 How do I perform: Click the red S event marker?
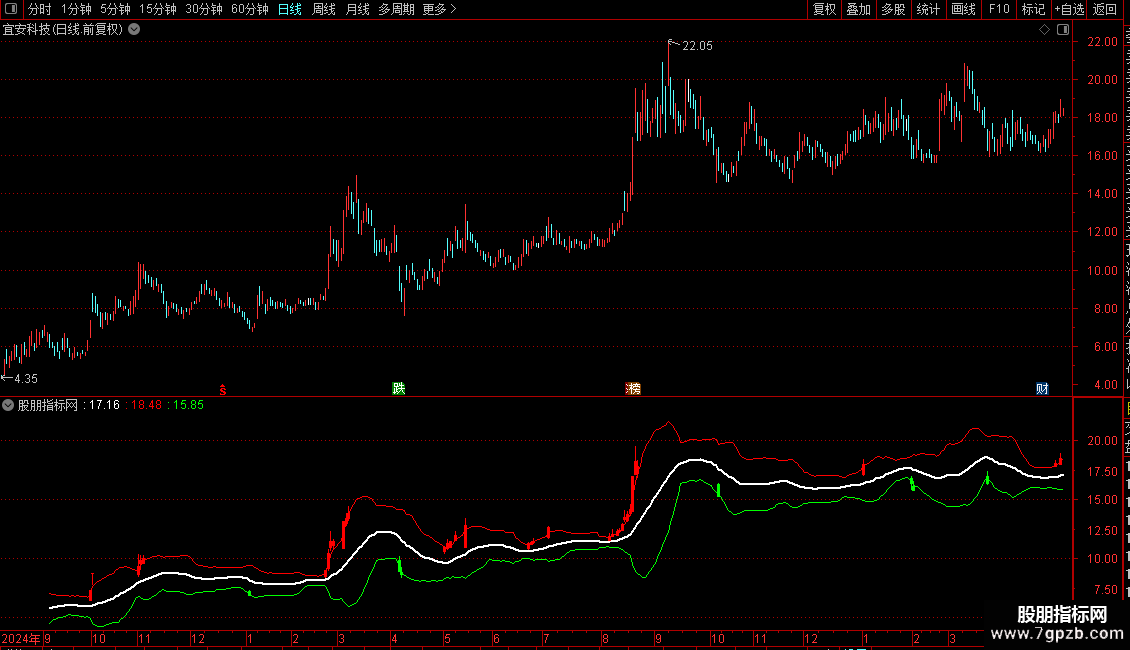pyautogui.click(x=223, y=389)
